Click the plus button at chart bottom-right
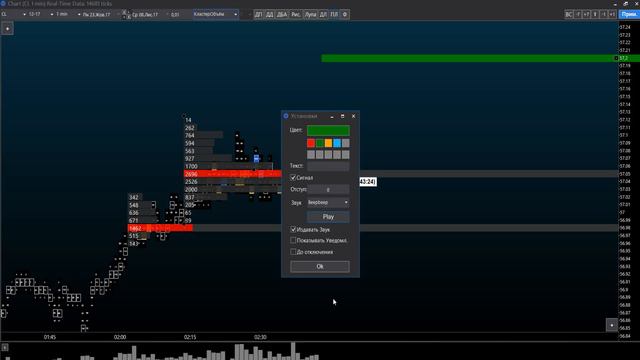The image size is (640, 360). 611,325
